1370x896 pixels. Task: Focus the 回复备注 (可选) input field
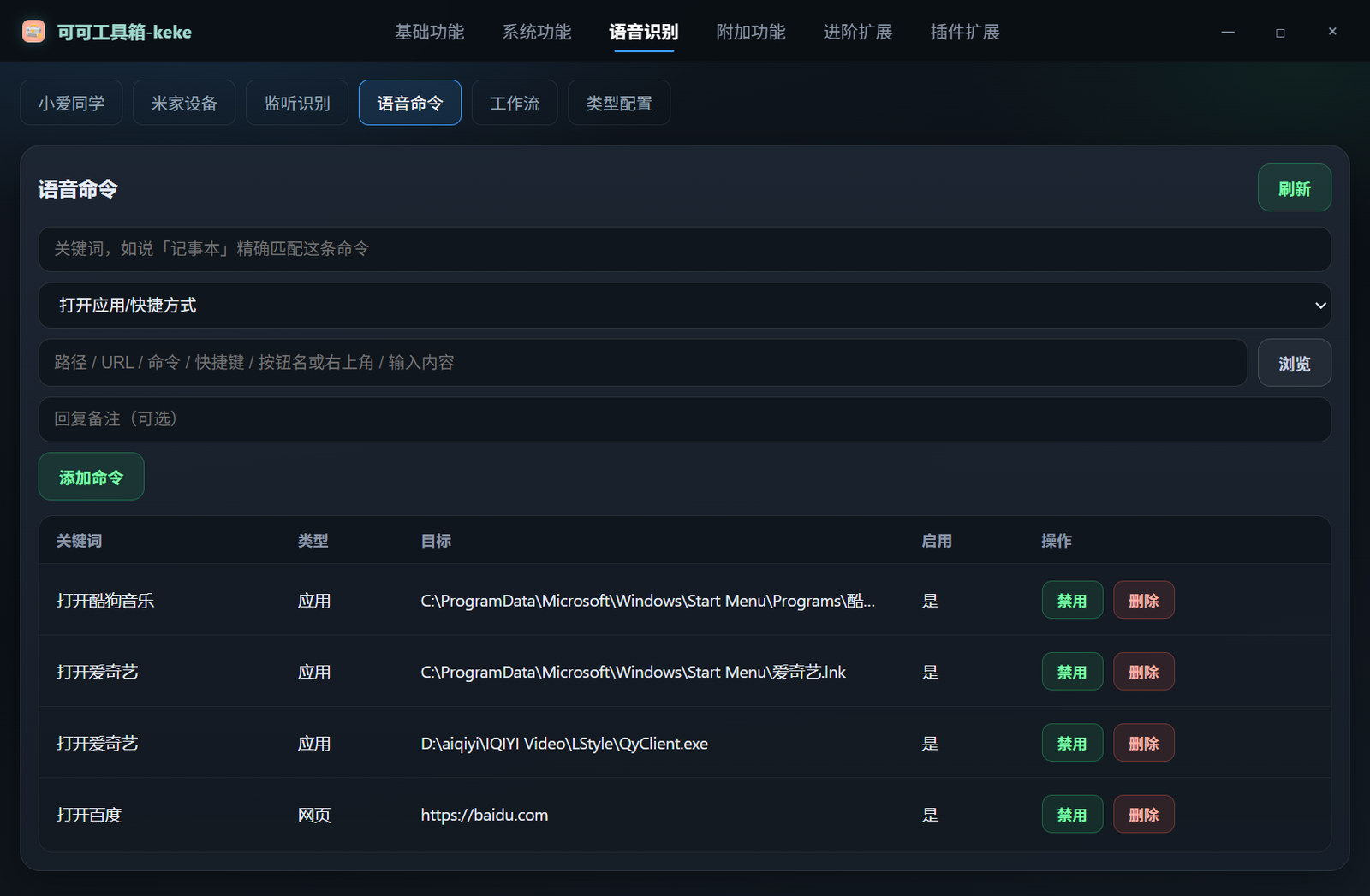684,419
